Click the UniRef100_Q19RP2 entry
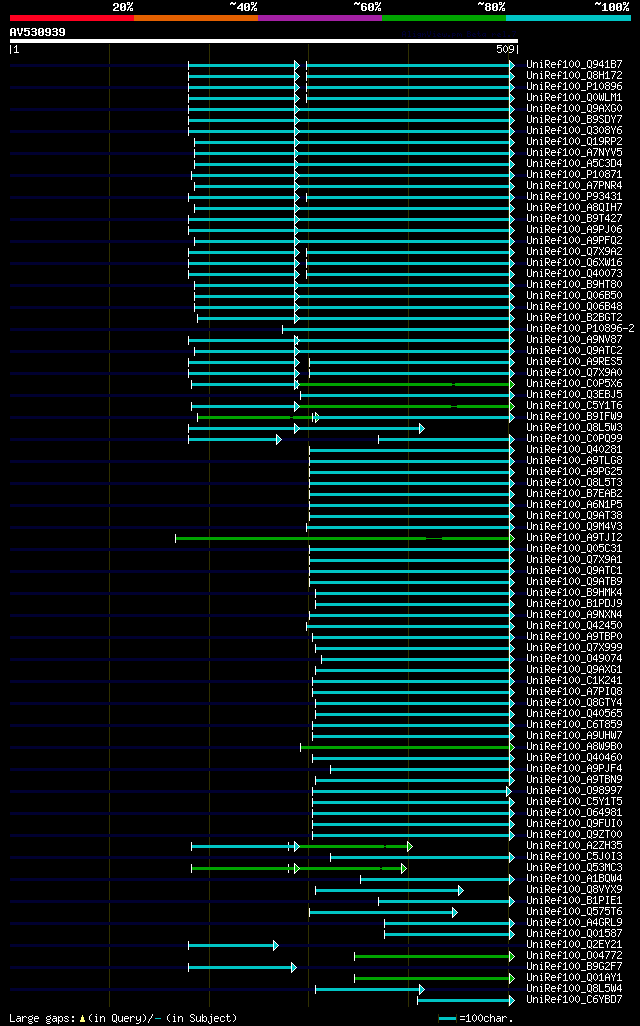 (x=575, y=142)
